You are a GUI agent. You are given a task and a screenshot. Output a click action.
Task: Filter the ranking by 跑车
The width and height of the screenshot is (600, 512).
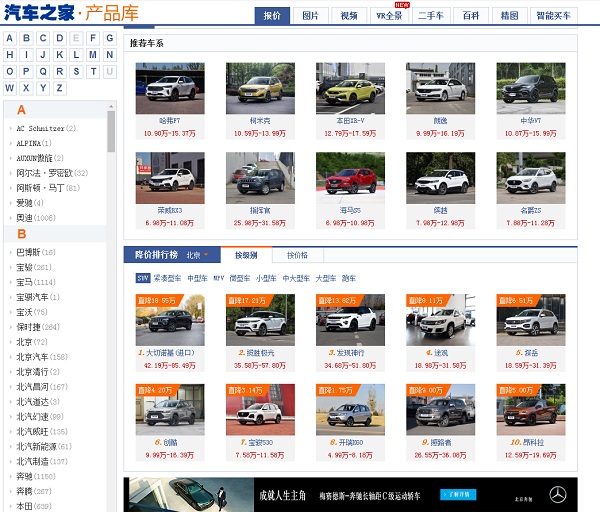[x=349, y=279]
